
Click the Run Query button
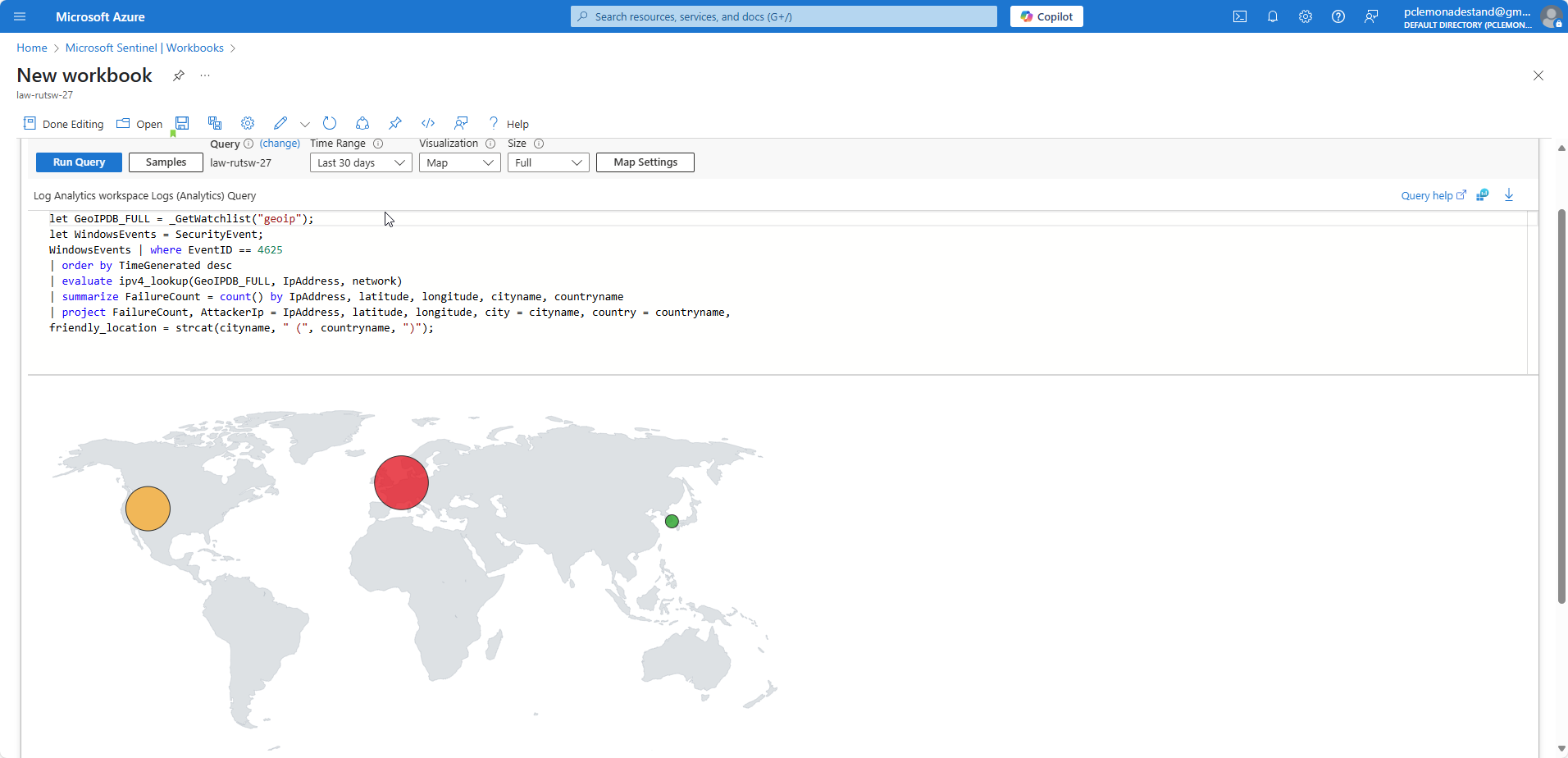point(79,162)
